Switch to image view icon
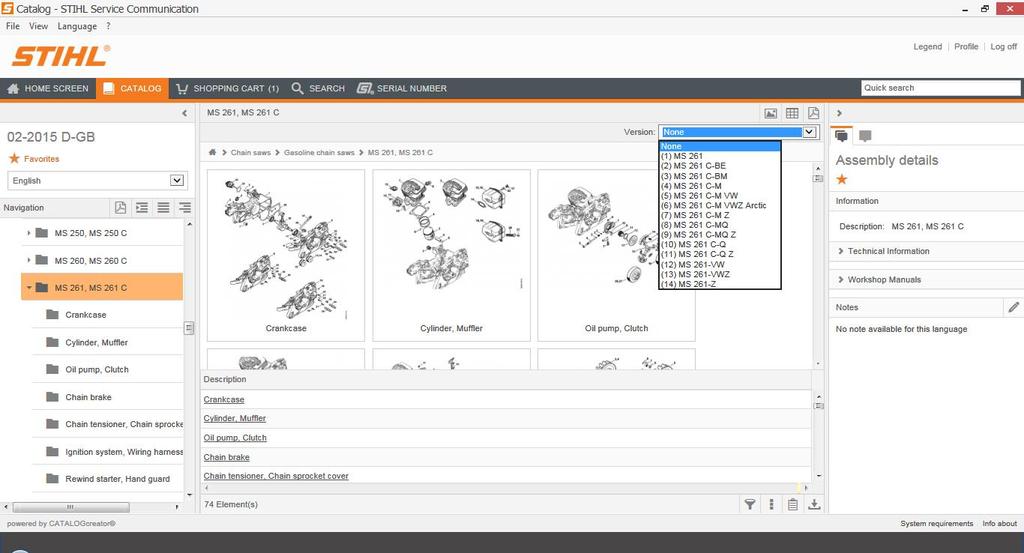1024x553 pixels. tap(771, 113)
